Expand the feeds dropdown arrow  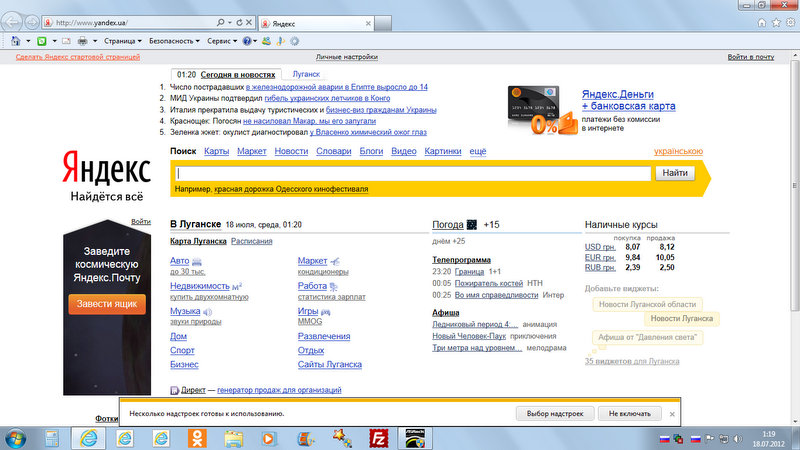point(54,41)
